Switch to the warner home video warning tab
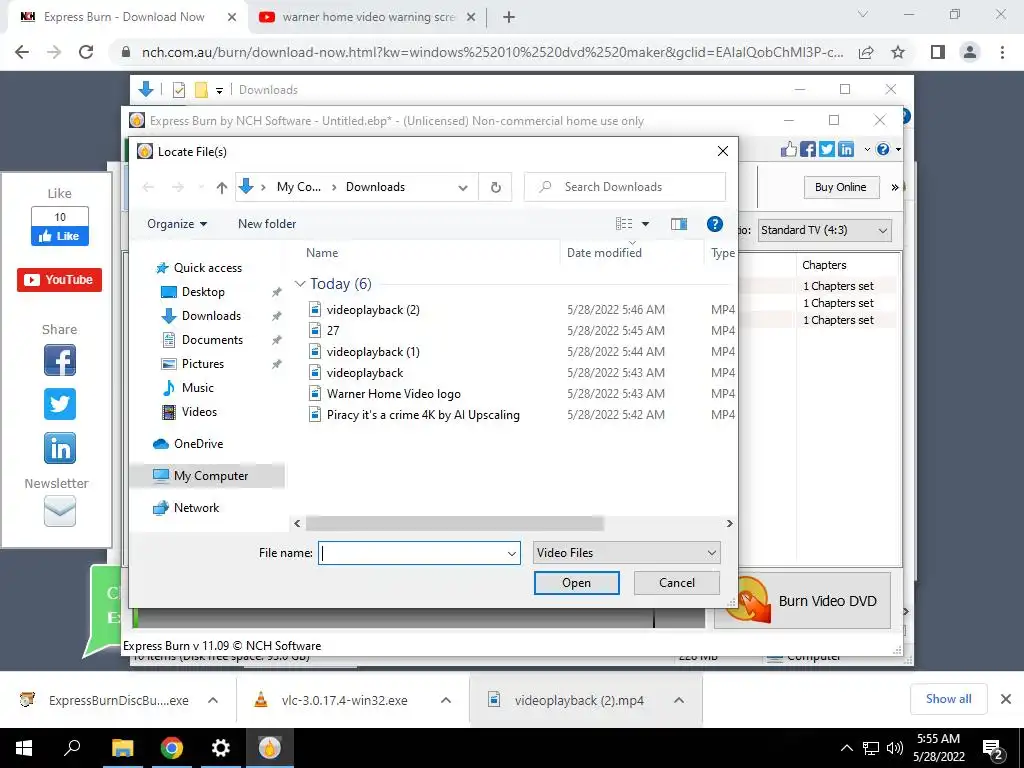 pyautogui.click(x=368, y=17)
